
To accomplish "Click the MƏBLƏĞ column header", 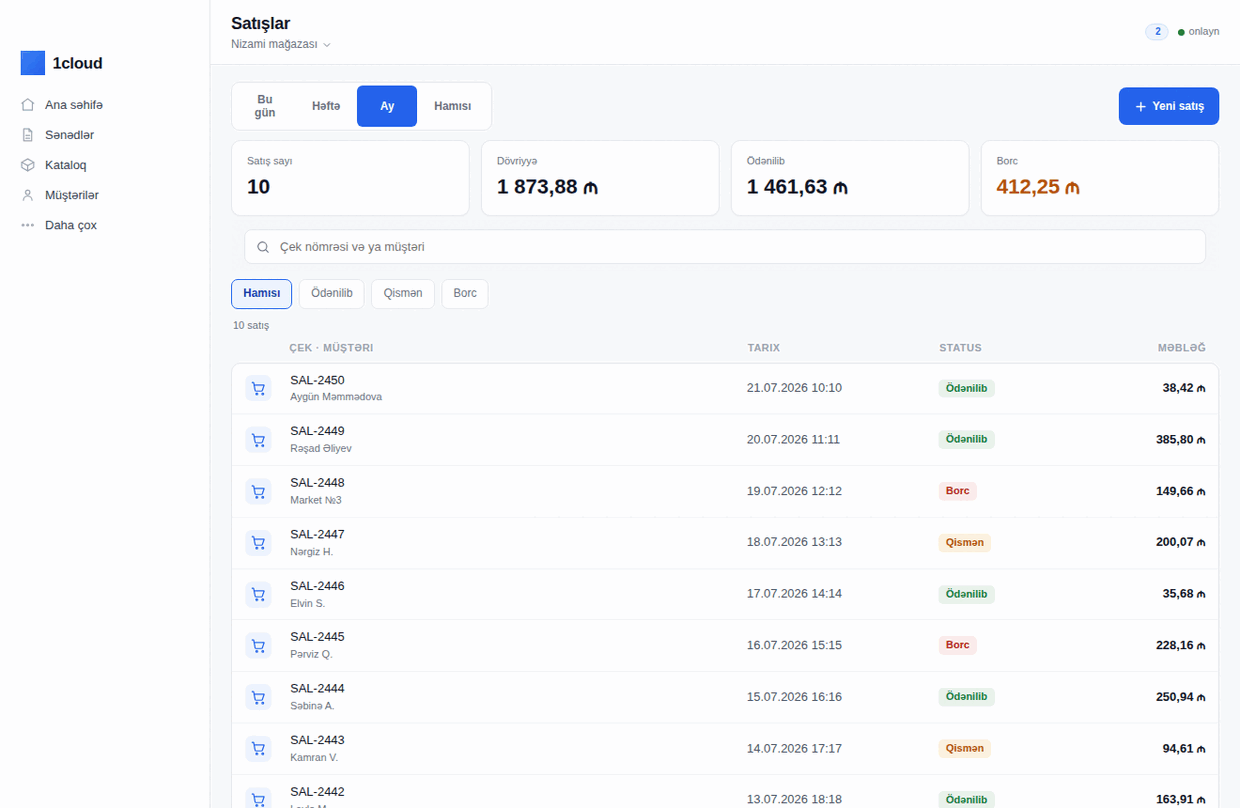I will [x=1182, y=348].
